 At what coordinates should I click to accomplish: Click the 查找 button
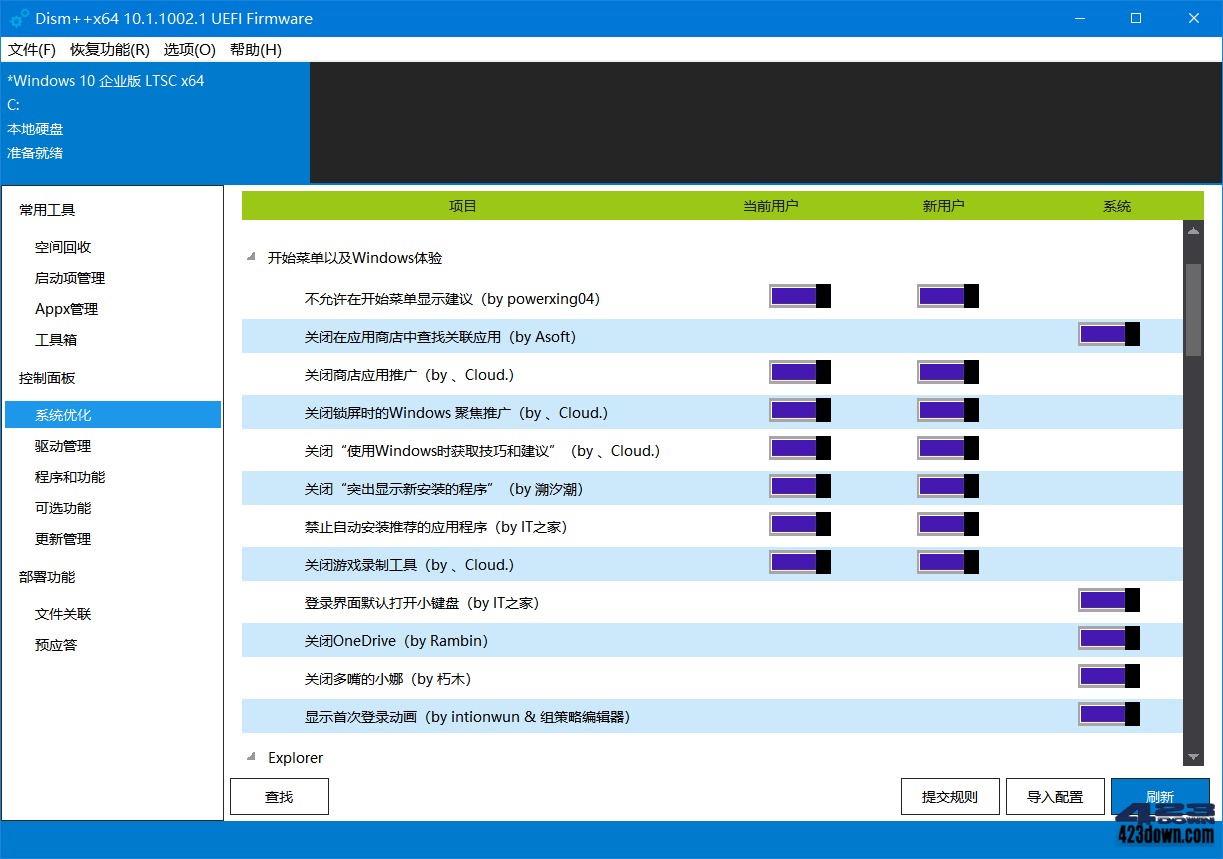point(279,796)
